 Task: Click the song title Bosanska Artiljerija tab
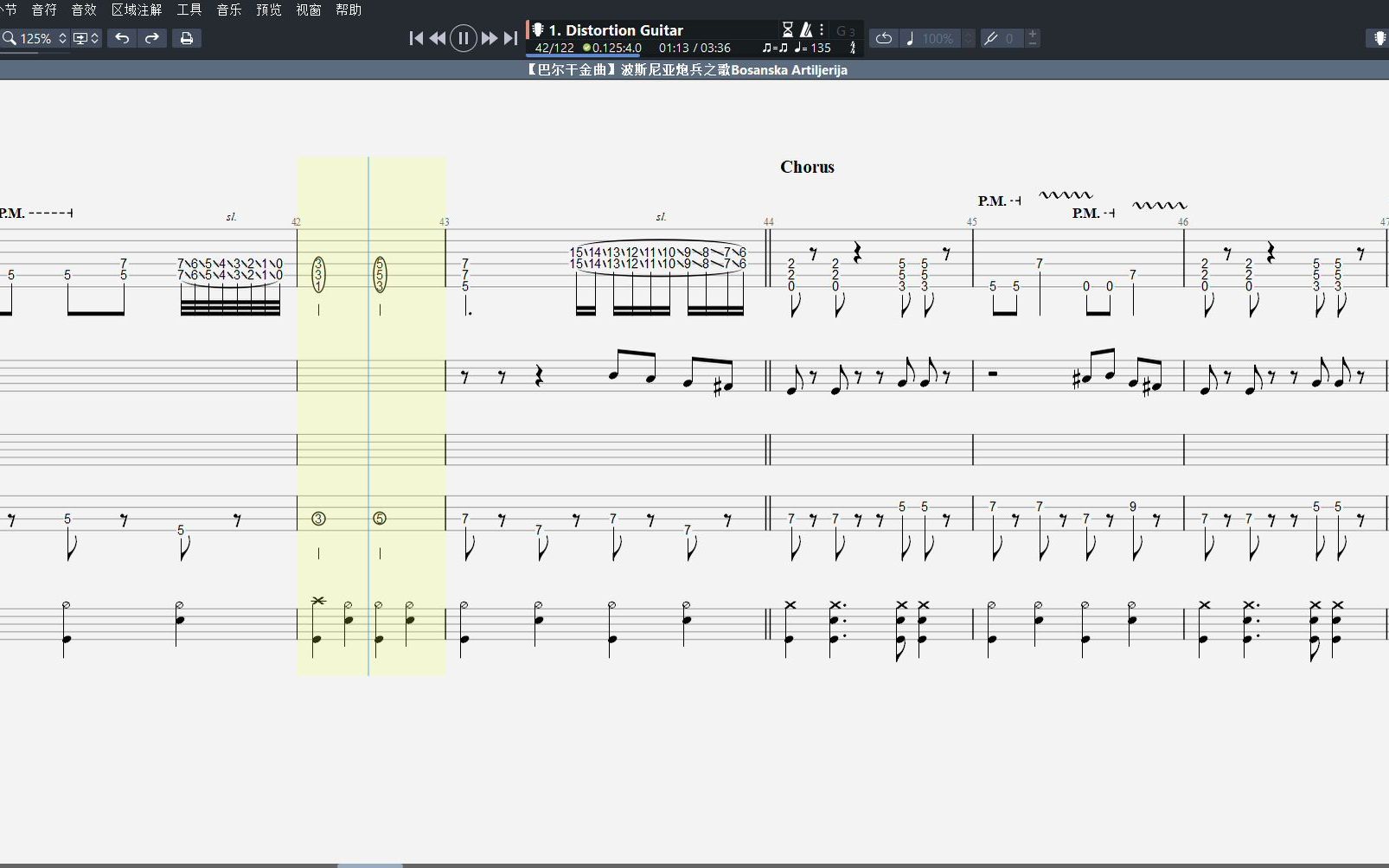click(686, 70)
